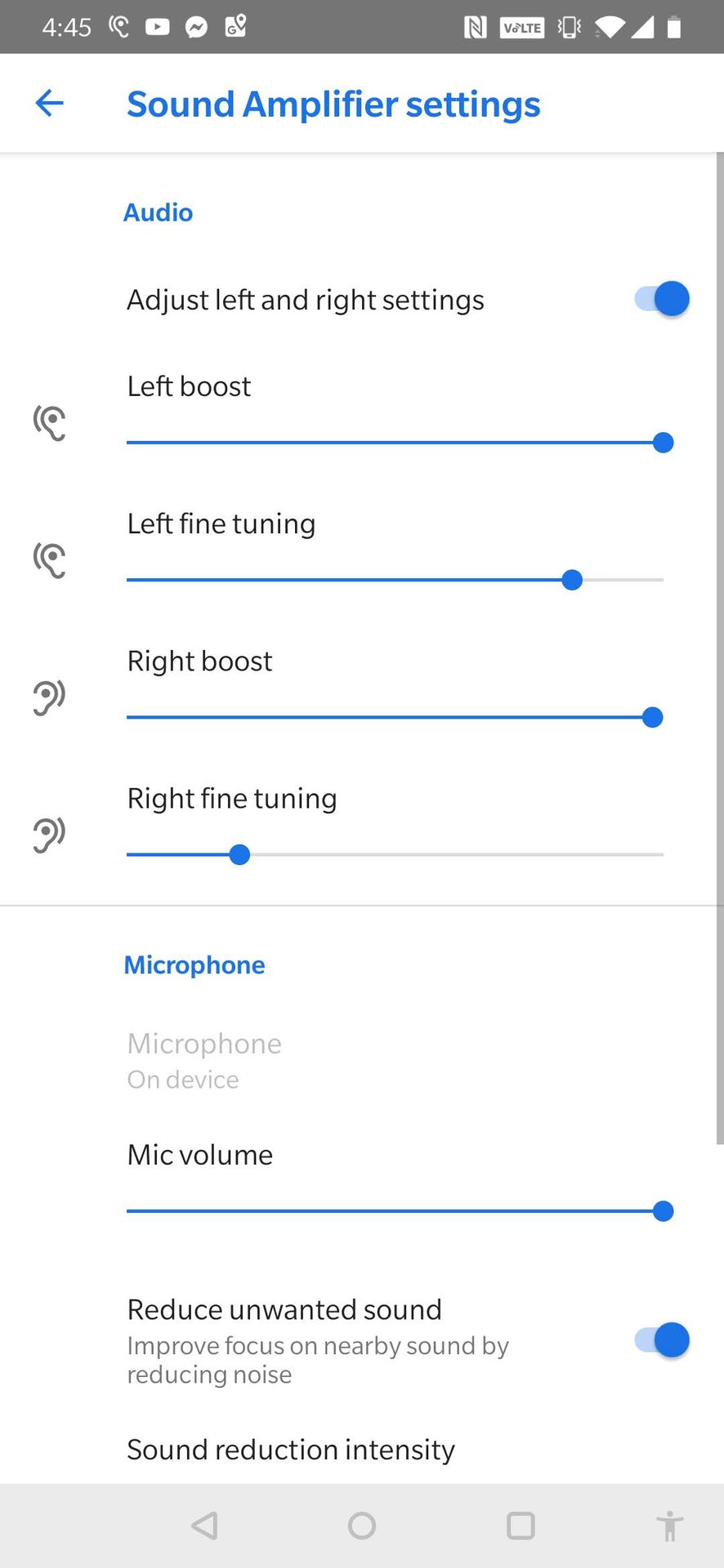The width and height of the screenshot is (724, 1568).
Task: Click the Left fine tuning slider knob
Action: click(x=572, y=580)
